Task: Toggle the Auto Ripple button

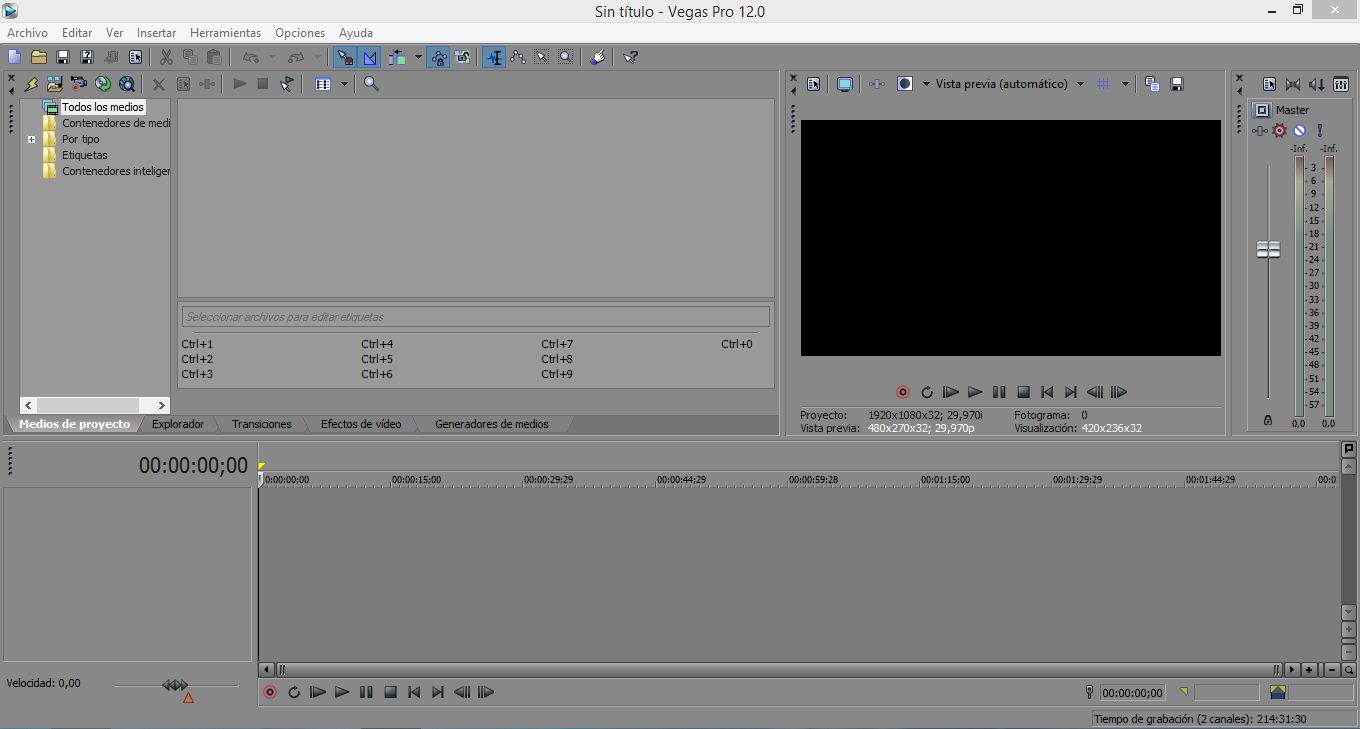Action: point(398,57)
